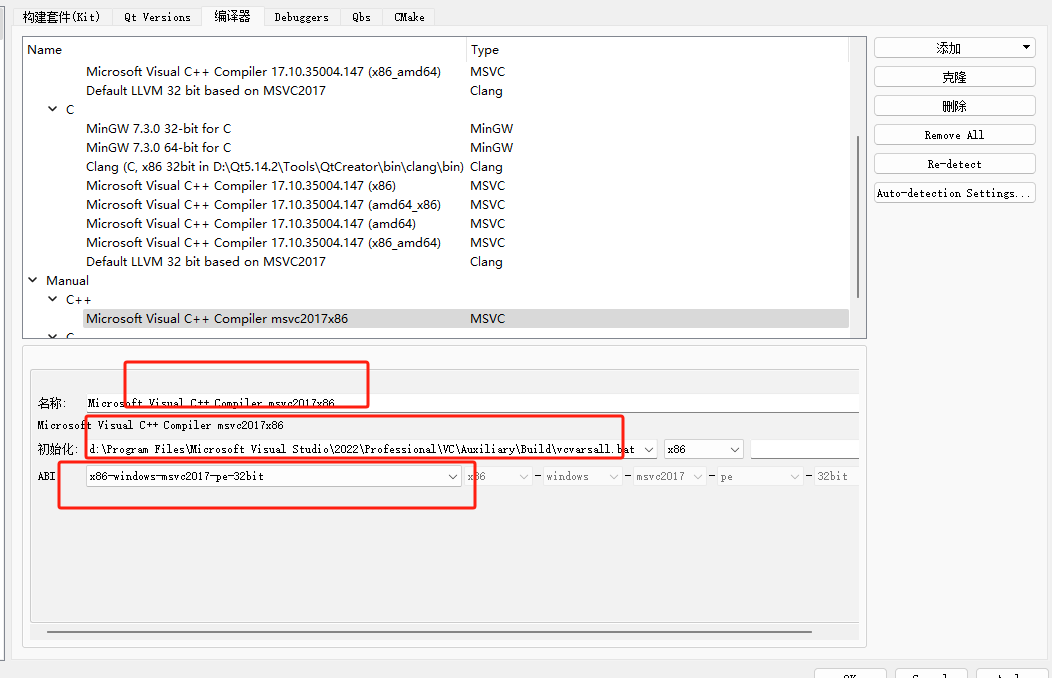Select MSVC 17.10.35004.147 (x86) compiler
The height and width of the screenshot is (678, 1052).
click(241, 185)
